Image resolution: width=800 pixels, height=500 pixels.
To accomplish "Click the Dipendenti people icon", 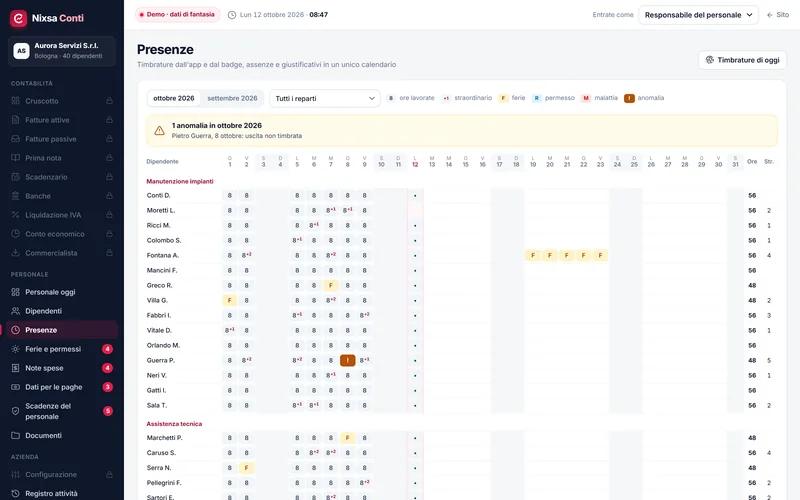I will coord(15,311).
